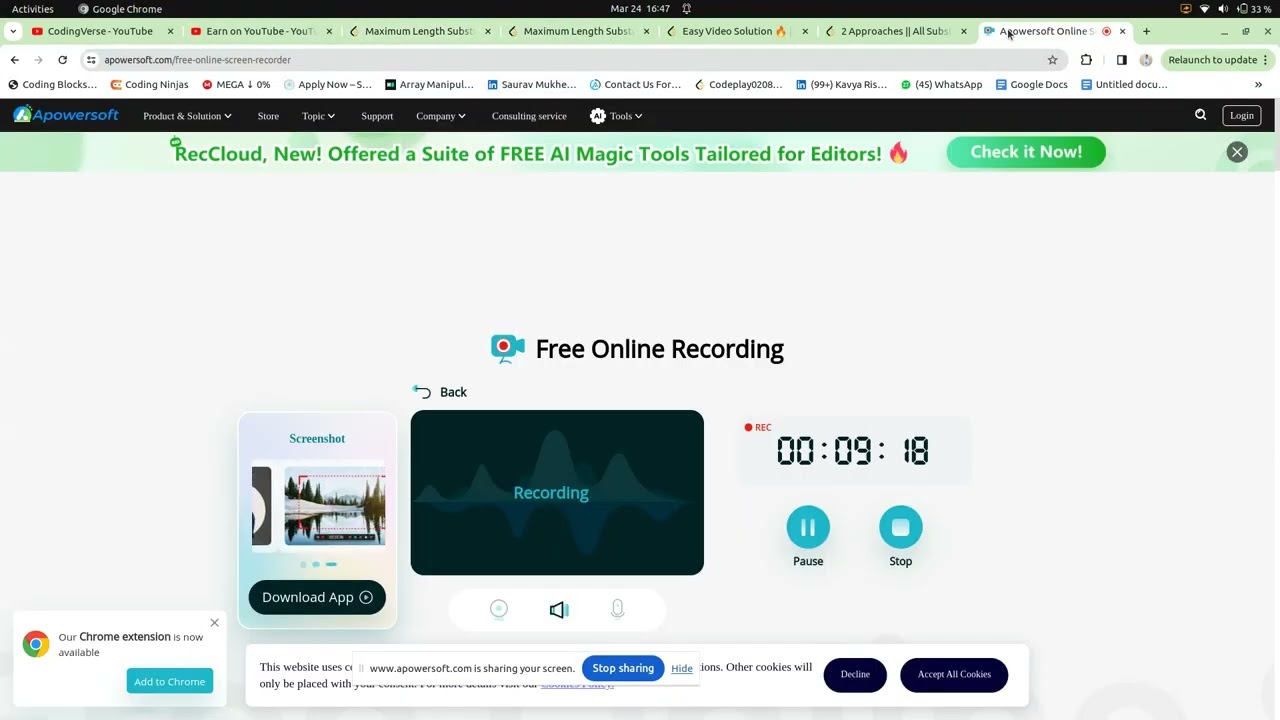The width and height of the screenshot is (1280, 720).
Task: Close the CodingVerse - YouTube tab
Action: pyautogui.click(x=170, y=31)
